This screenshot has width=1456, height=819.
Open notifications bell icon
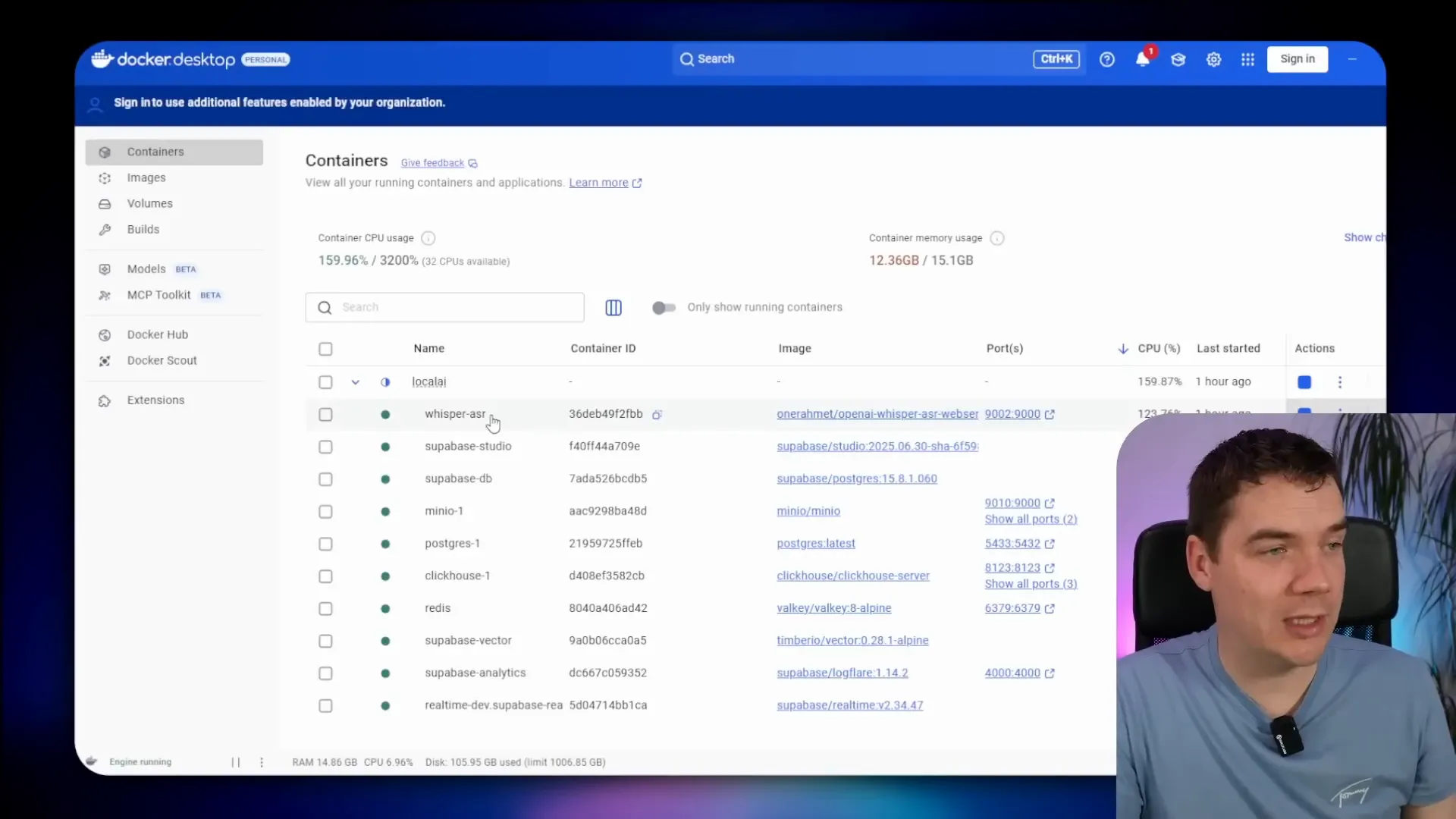tap(1143, 59)
